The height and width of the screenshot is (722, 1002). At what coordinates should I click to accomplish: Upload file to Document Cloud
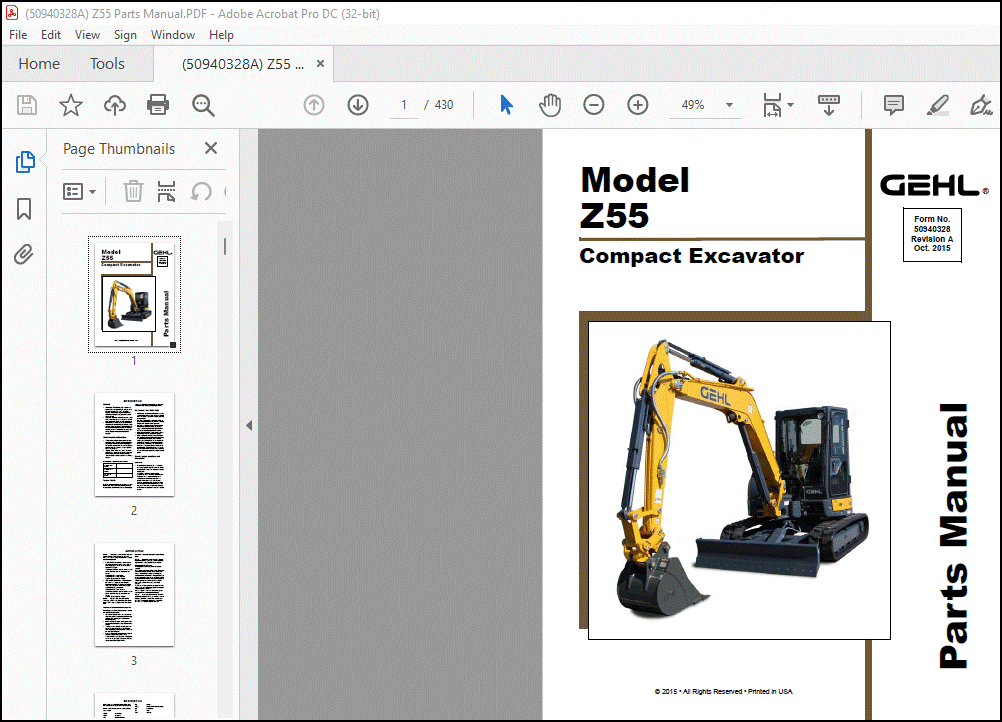point(114,105)
